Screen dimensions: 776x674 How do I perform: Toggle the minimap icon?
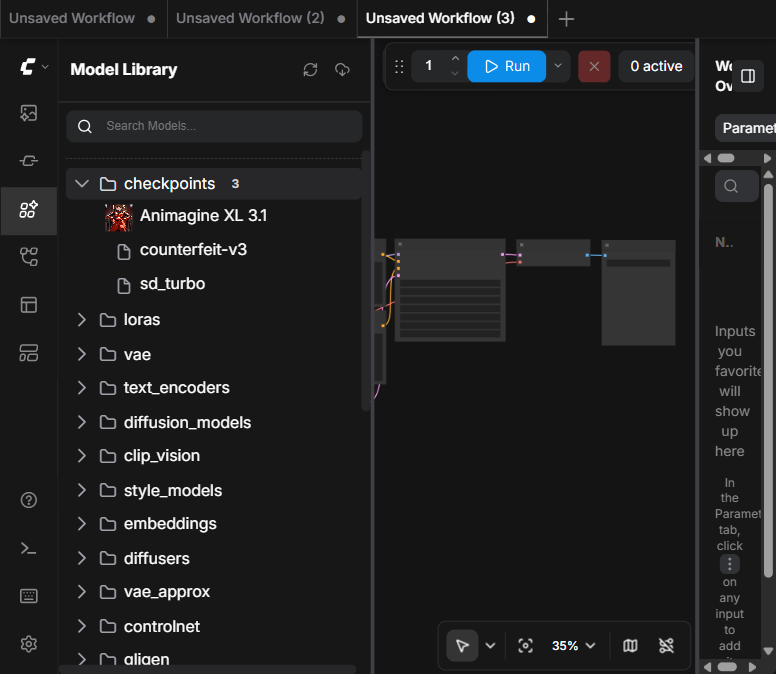[630, 645]
